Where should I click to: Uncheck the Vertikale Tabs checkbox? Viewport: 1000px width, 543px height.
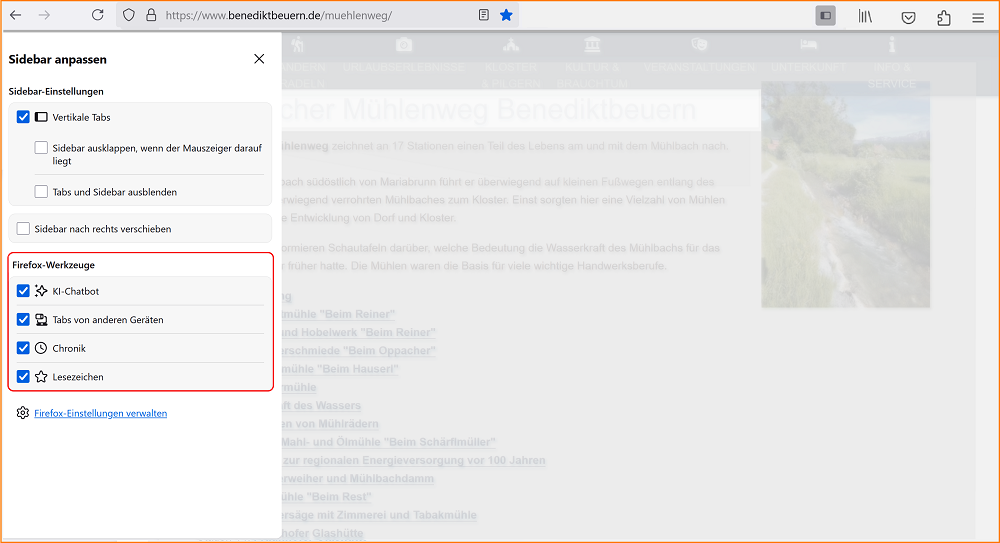[24, 117]
